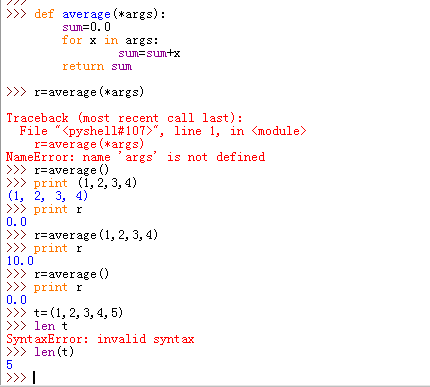Click the blue '(1, 2, 3, 4)' output

[x=47, y=196]
